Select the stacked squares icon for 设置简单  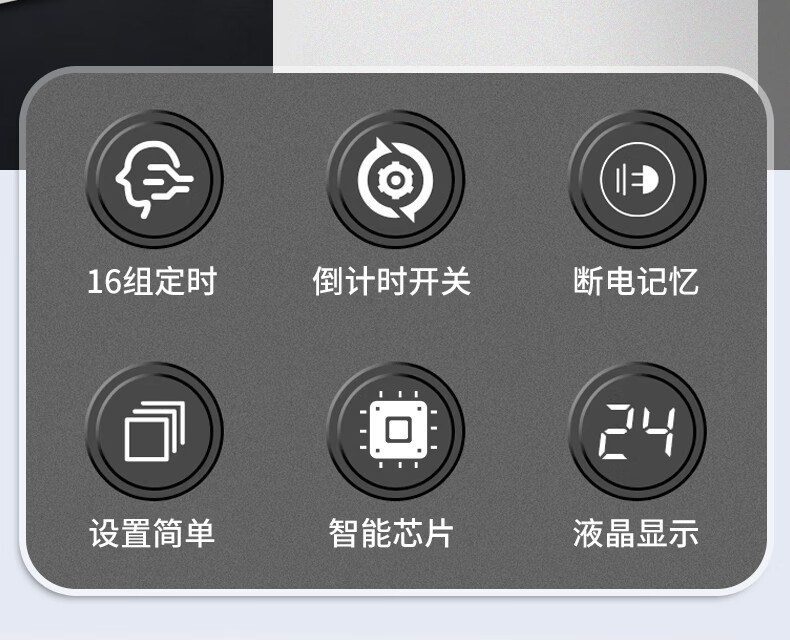click(154, 431)
